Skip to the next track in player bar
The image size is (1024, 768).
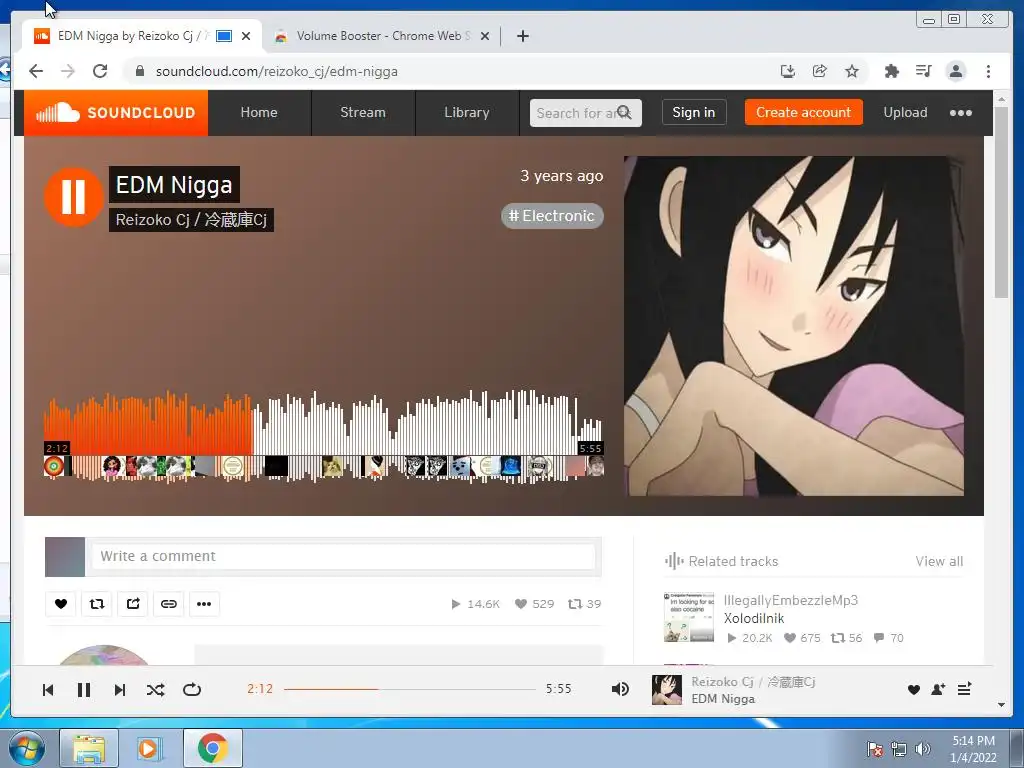[x=120, y=690]
